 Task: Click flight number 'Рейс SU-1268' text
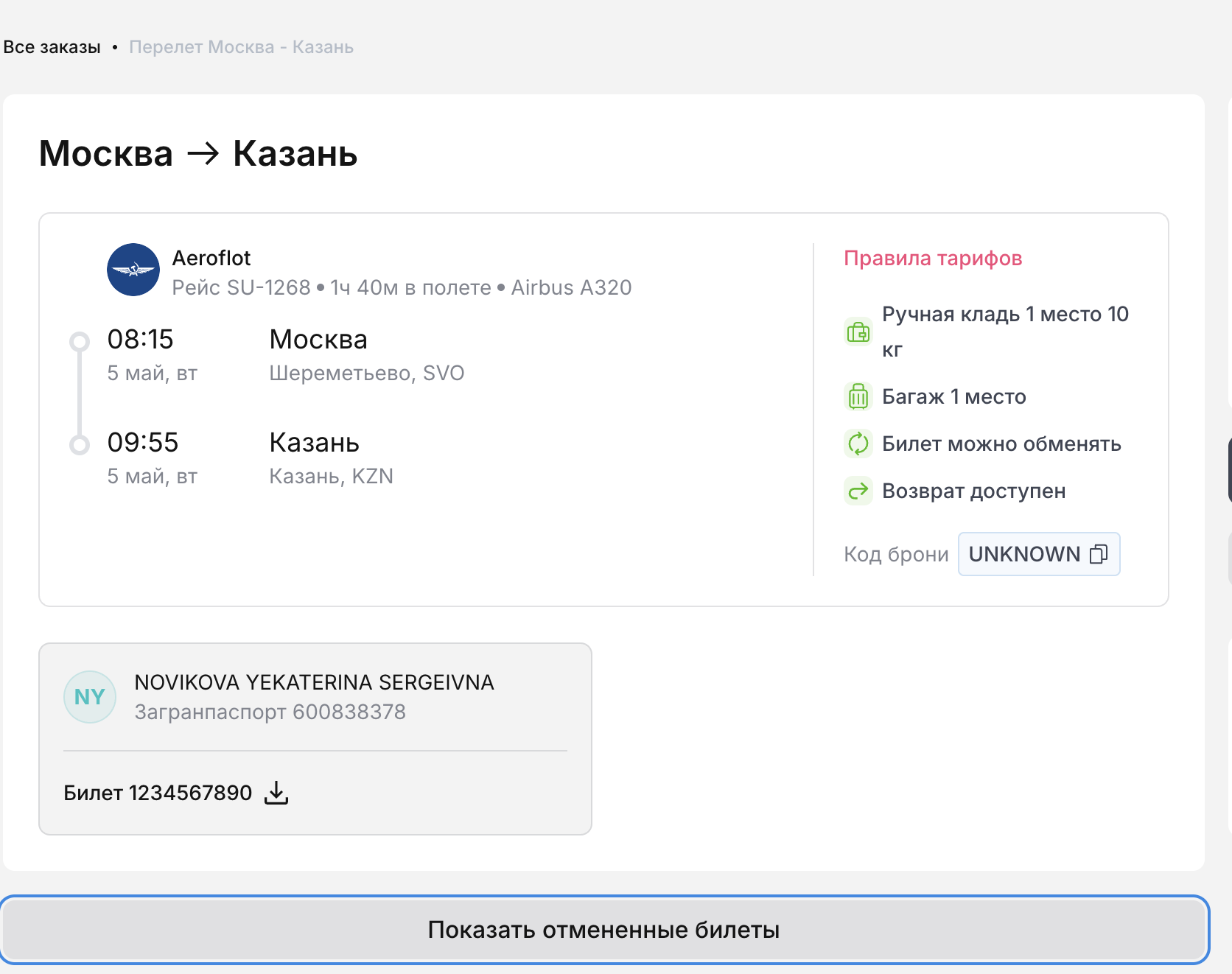click(241, 287)
